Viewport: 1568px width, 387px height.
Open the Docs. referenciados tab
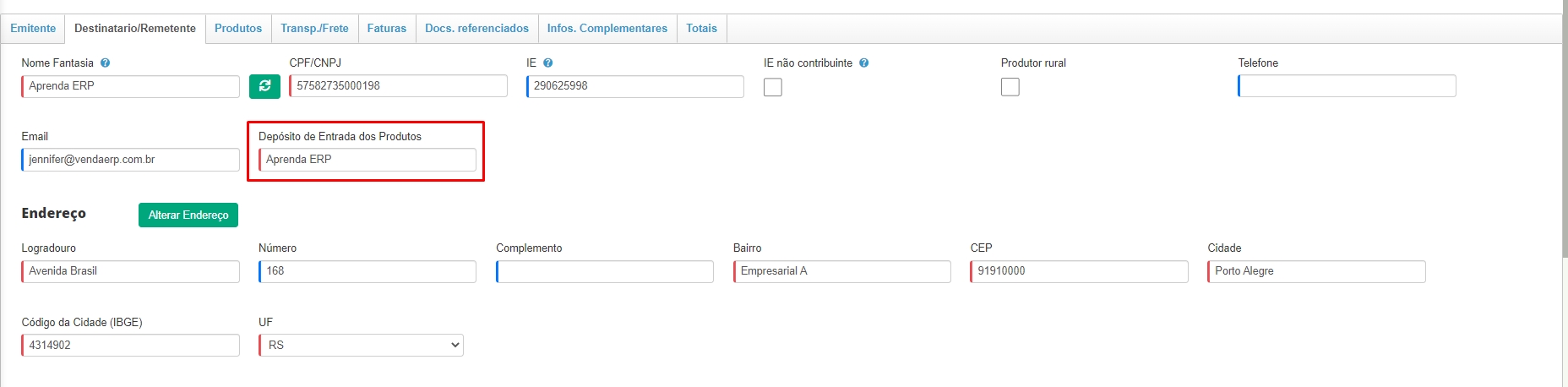click(476, 29)
